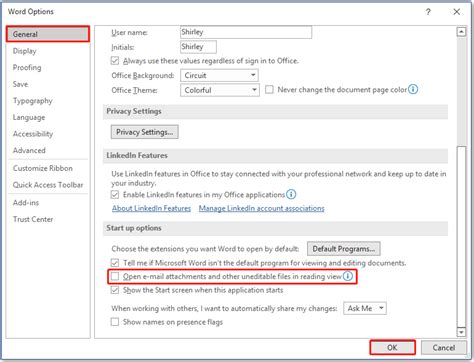Click the Privacy Settings... button

click(x=145, y=132)
